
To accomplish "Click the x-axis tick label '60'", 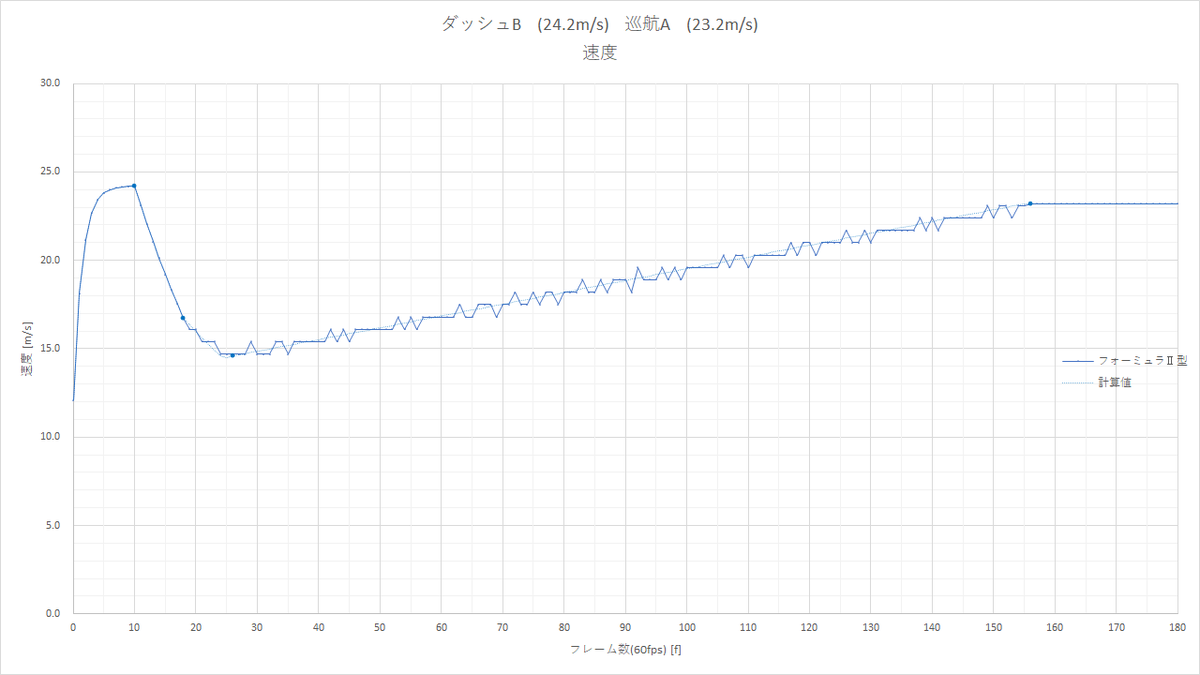I will pos(441,628).
